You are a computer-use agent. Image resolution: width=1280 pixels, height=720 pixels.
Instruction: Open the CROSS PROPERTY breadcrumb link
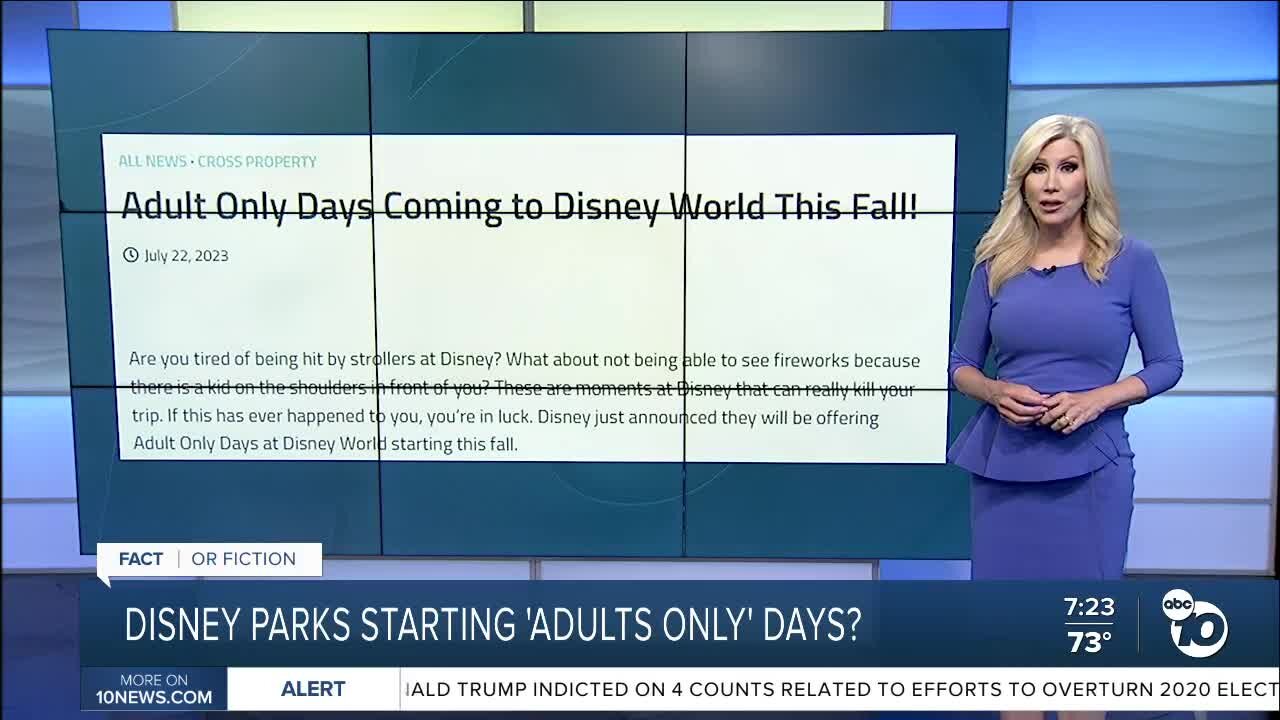click(x=257, y=161)
